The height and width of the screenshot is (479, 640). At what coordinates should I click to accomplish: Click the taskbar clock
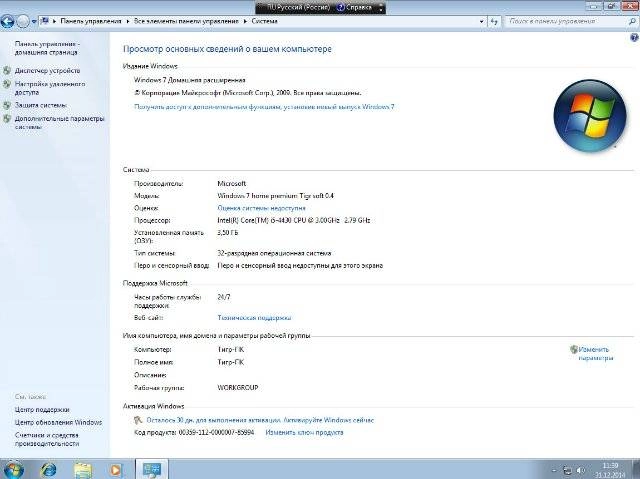coord(610,470)
